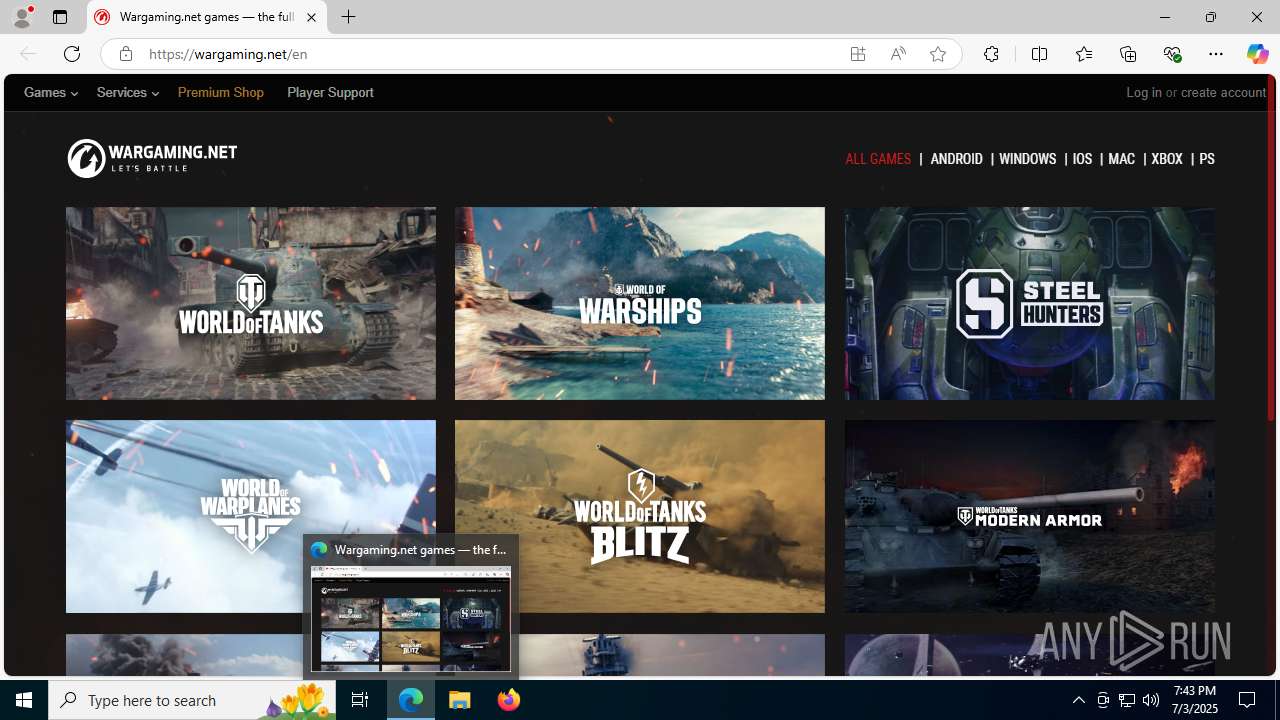Click the create account link

click(x=1223, y=92)
